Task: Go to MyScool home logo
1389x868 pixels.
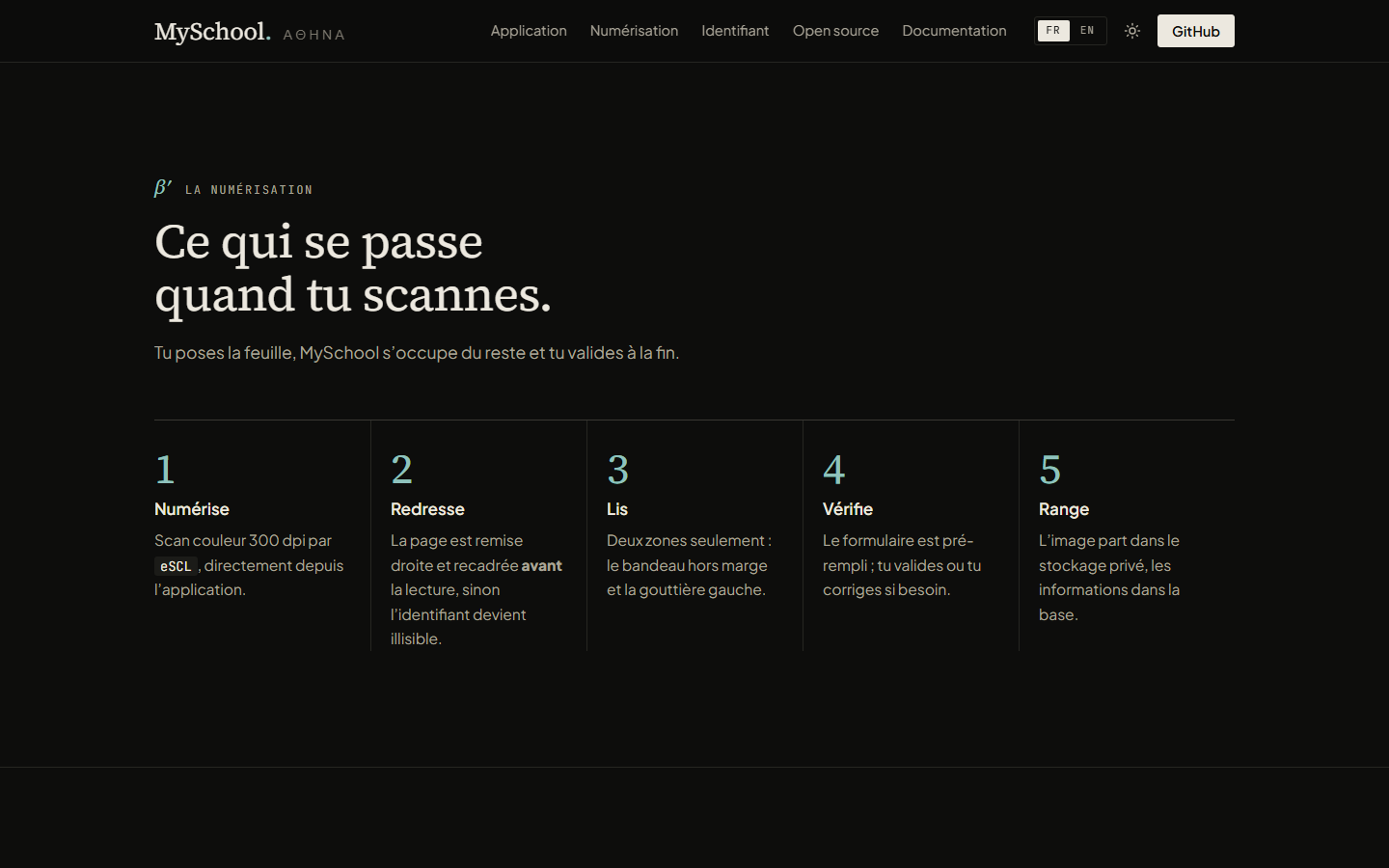Action: 212,32
